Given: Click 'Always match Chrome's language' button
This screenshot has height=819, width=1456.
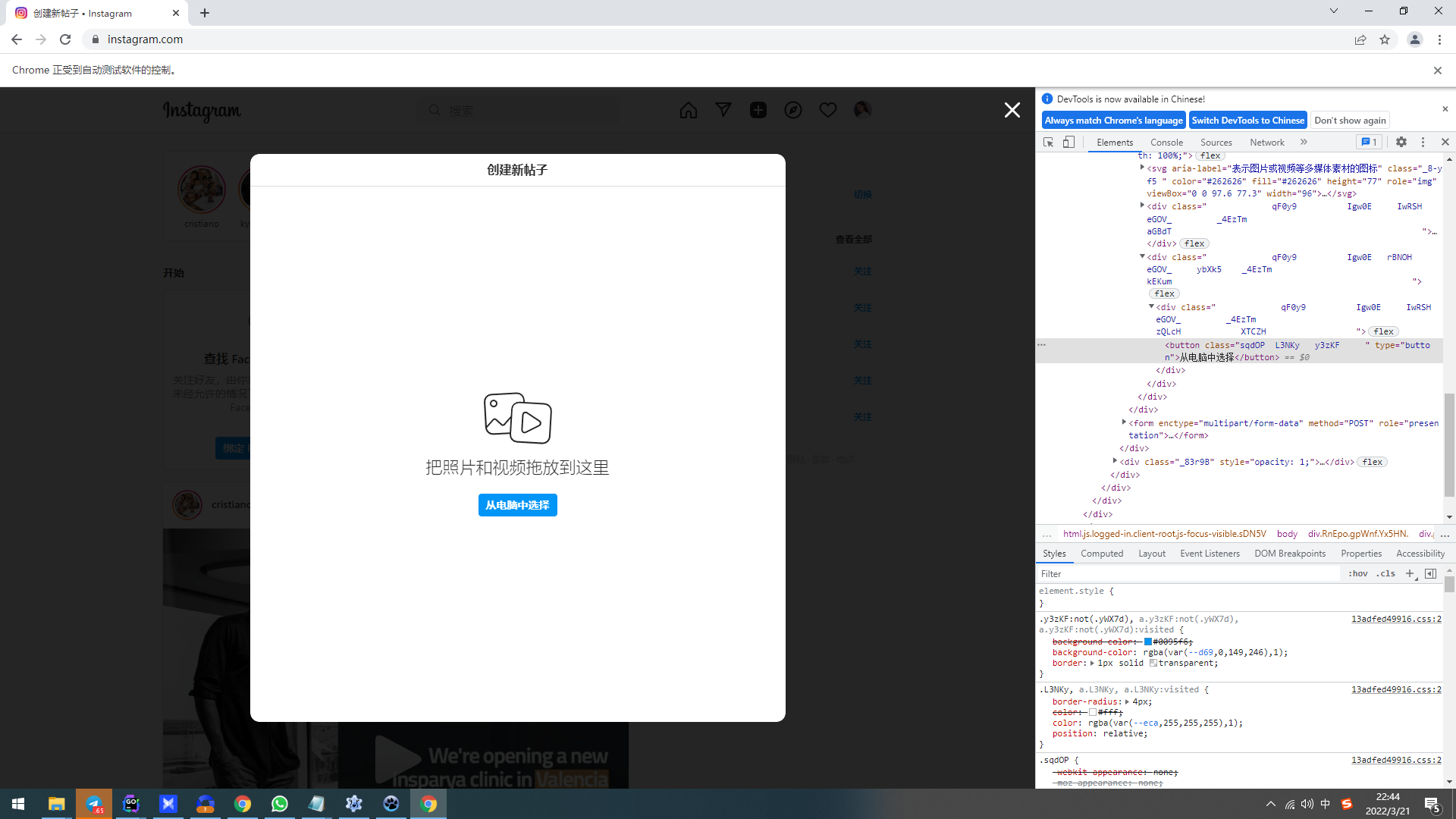Looking at the screenshot, I should (1113, 121).
